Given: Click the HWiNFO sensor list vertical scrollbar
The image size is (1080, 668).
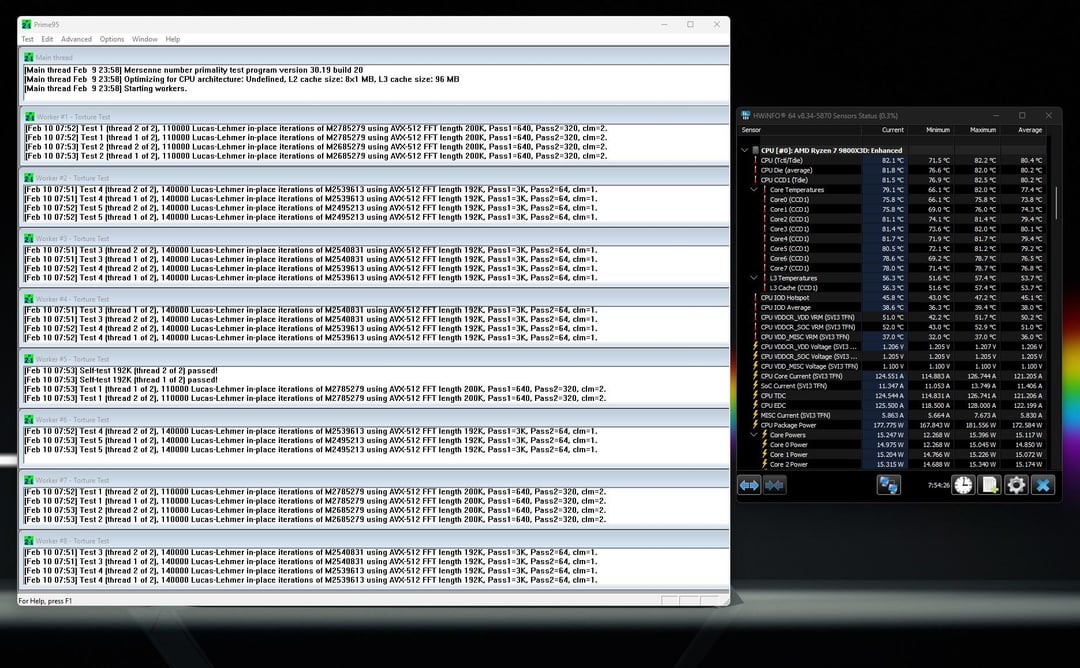Looking at the screenshot, I should [1056, 200].
